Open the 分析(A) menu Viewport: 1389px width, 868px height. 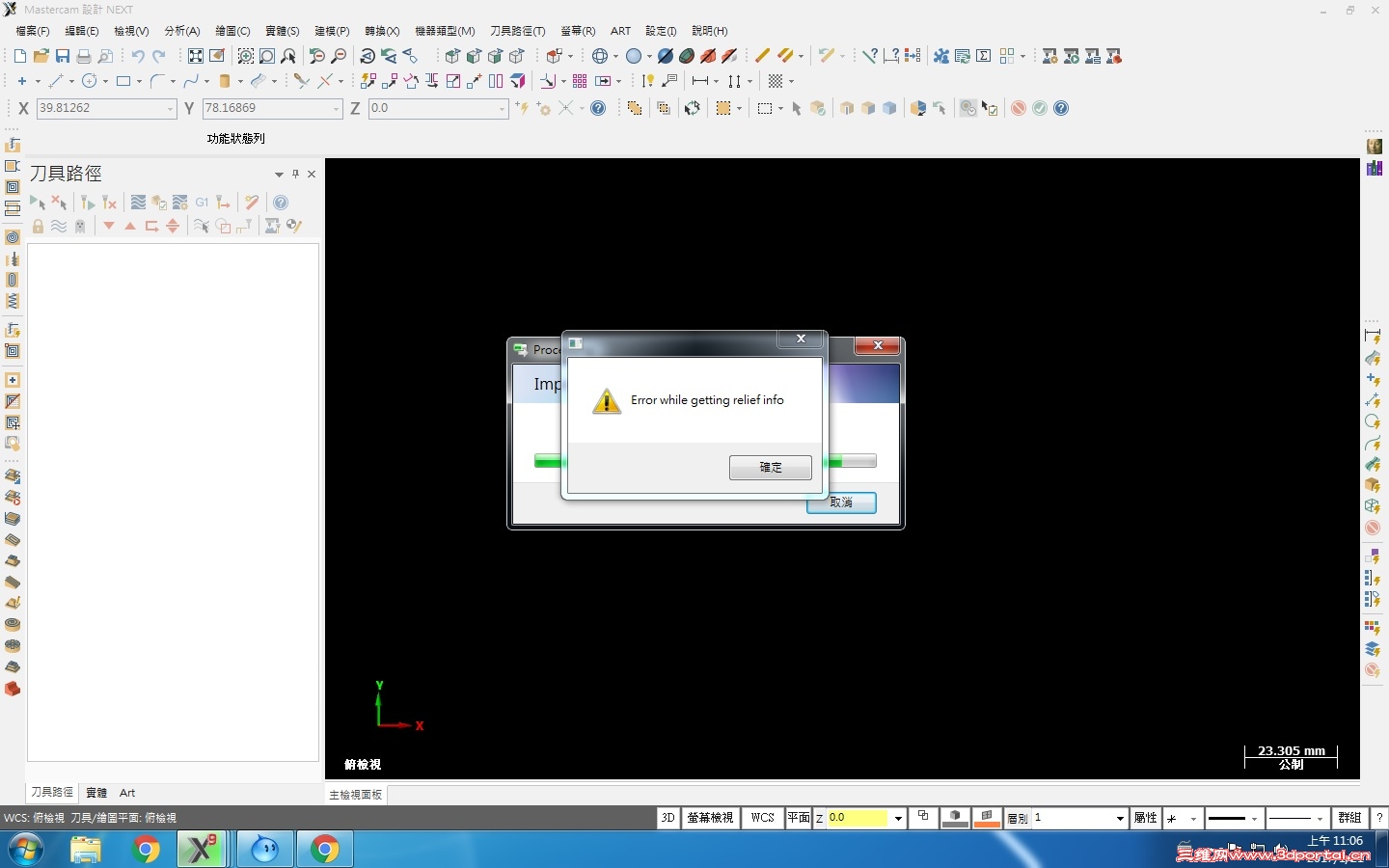pyautogui.click(x=182, y=31)
